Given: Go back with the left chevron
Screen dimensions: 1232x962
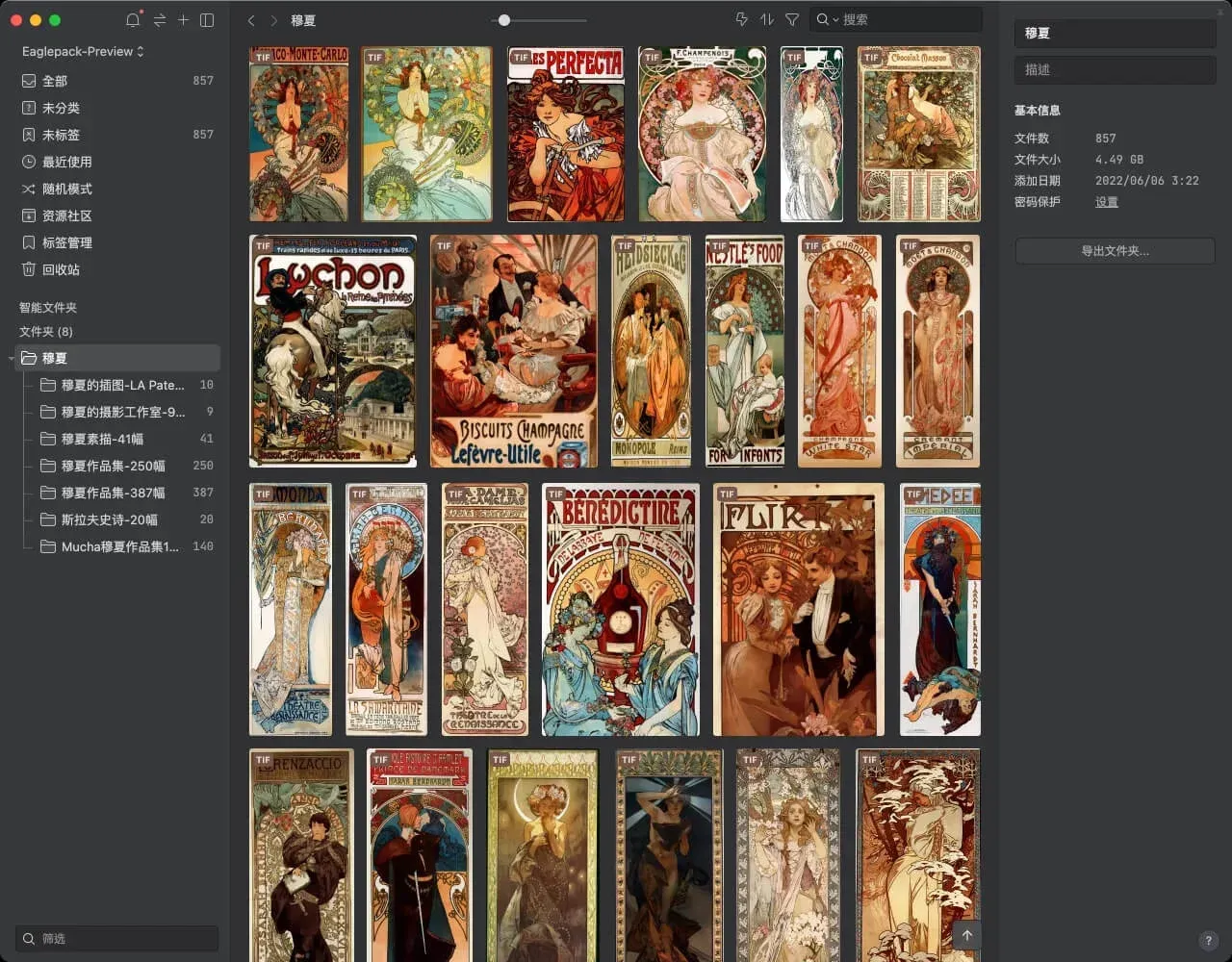Looking at the screenshot, I should coord(251,20).
